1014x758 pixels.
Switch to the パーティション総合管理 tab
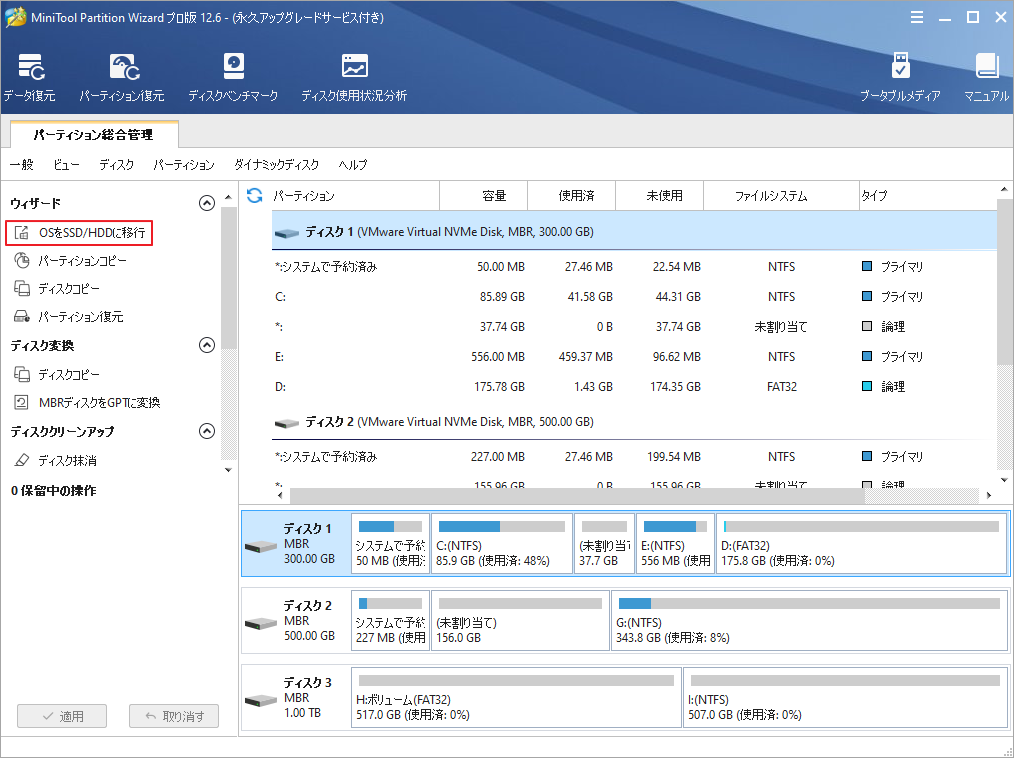click(x=92, y=133)
